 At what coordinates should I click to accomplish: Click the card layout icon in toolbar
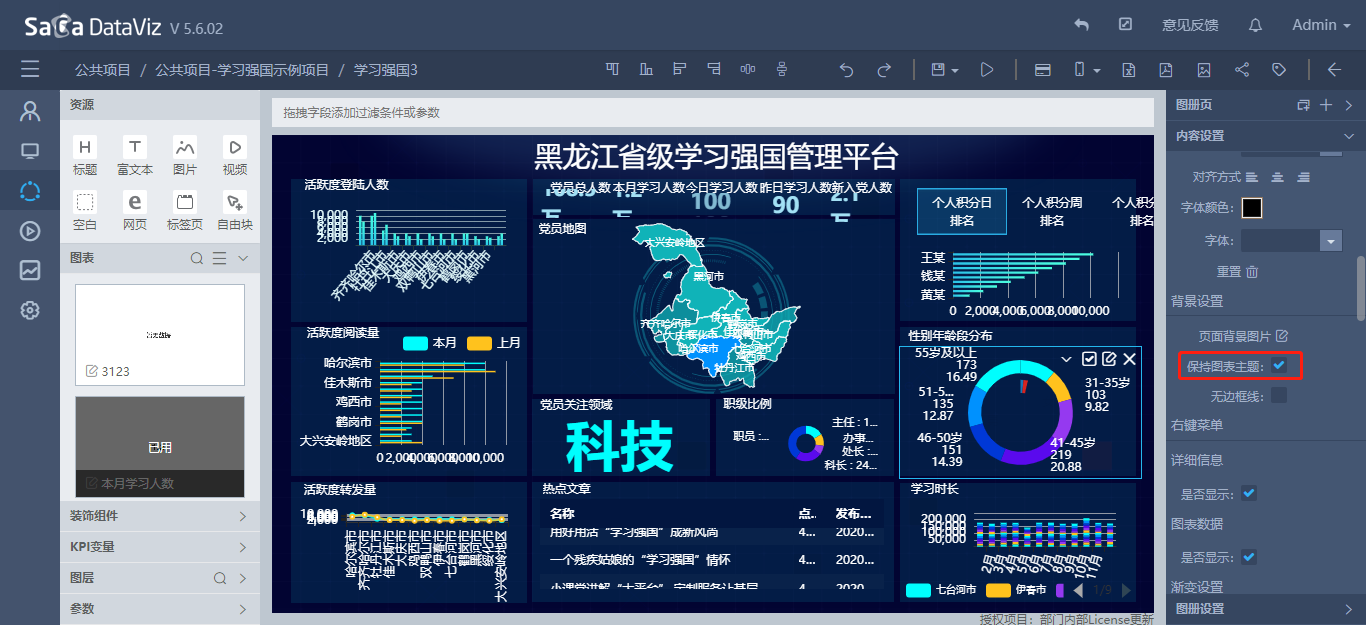1042,70
